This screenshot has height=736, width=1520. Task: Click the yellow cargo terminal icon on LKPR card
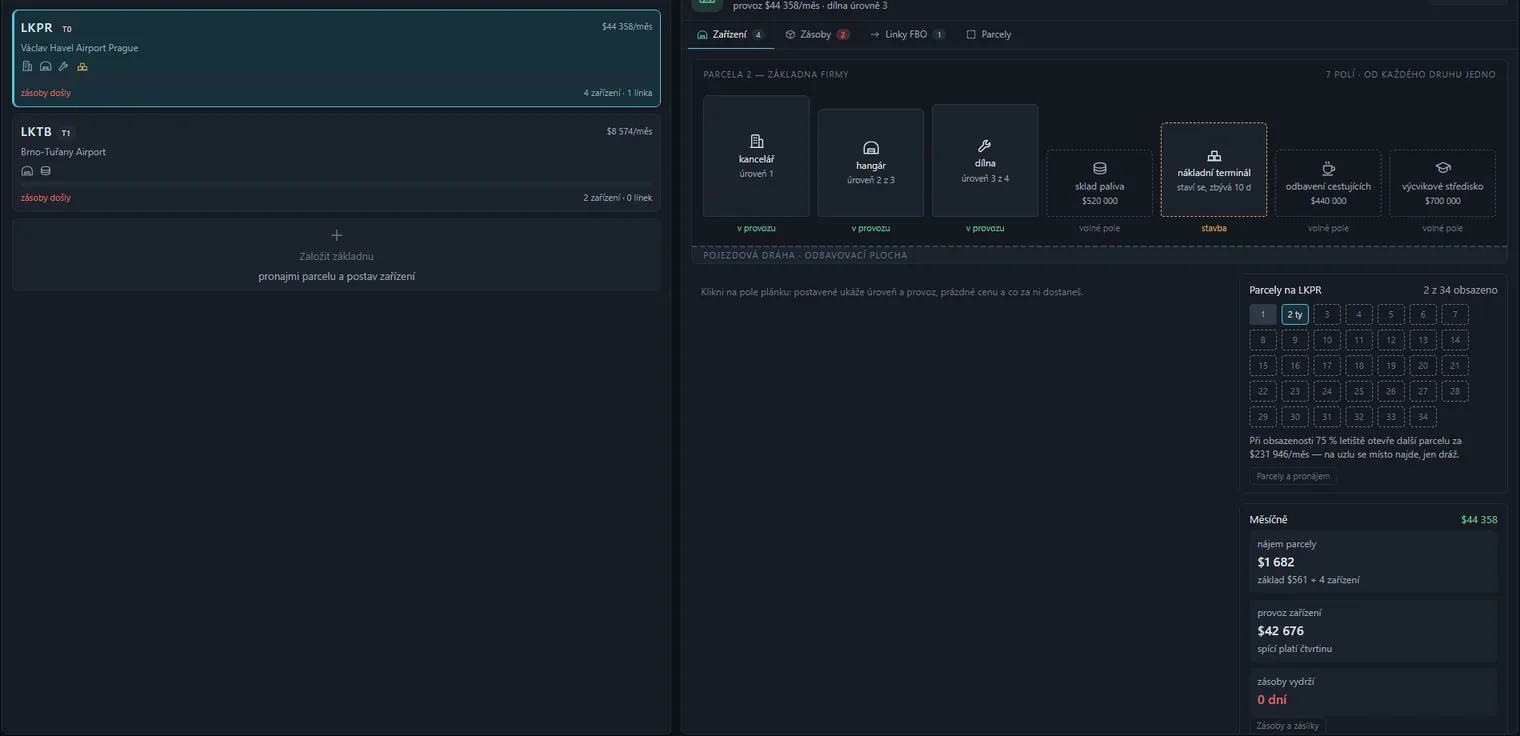(x=82, y=66)
